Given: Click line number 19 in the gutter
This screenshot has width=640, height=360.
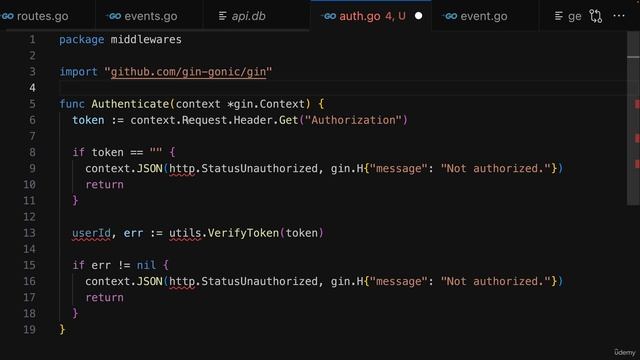Looking at the screenshot, I should 29,330.
